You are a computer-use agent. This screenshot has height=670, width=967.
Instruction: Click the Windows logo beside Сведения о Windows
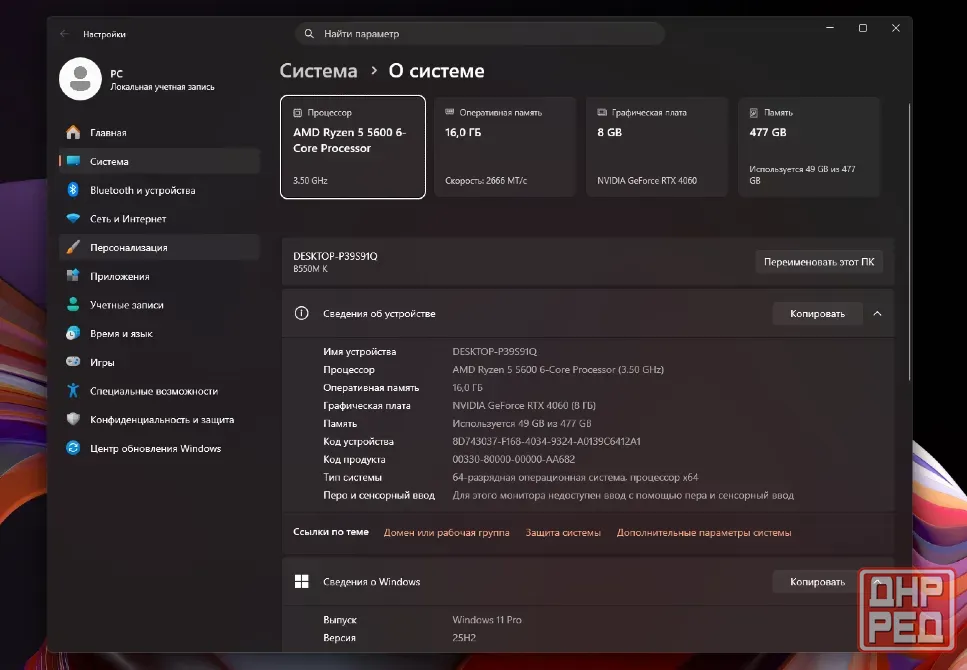coord(302,581)
